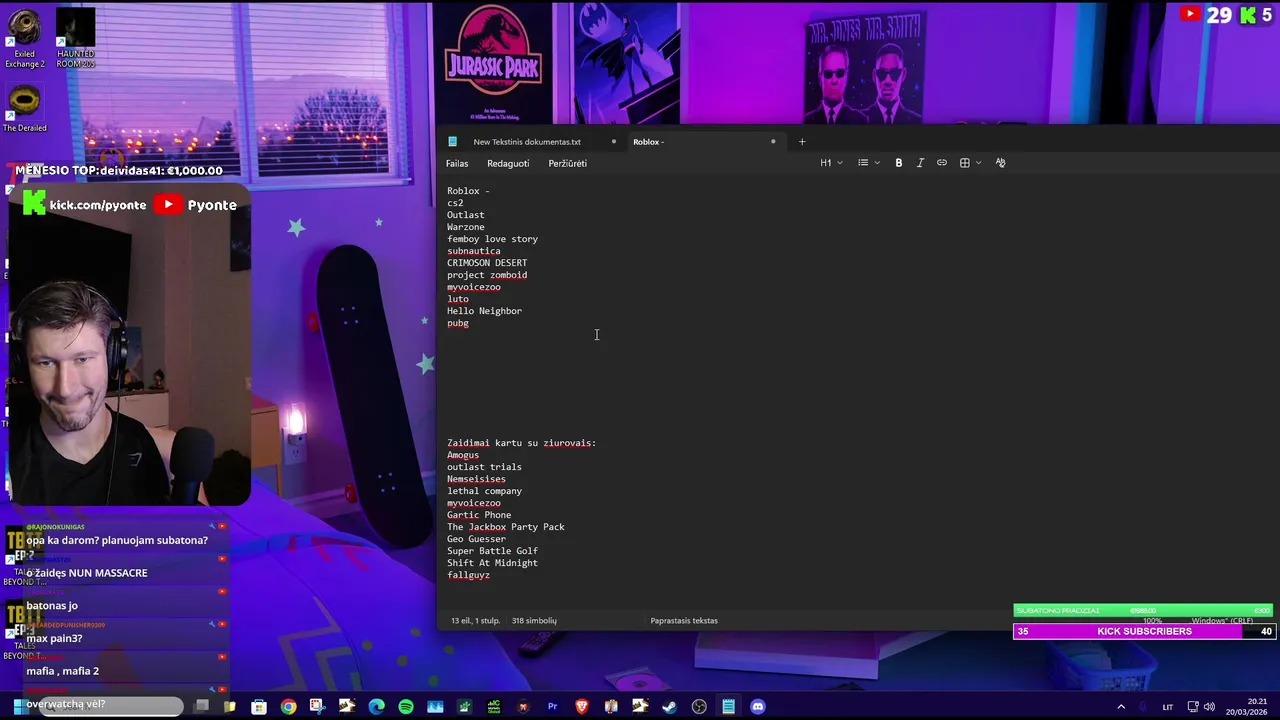Click the clear formatting icon
Image resolution: width=1280 pixels, height=720 pixels.
[1000, 163]
